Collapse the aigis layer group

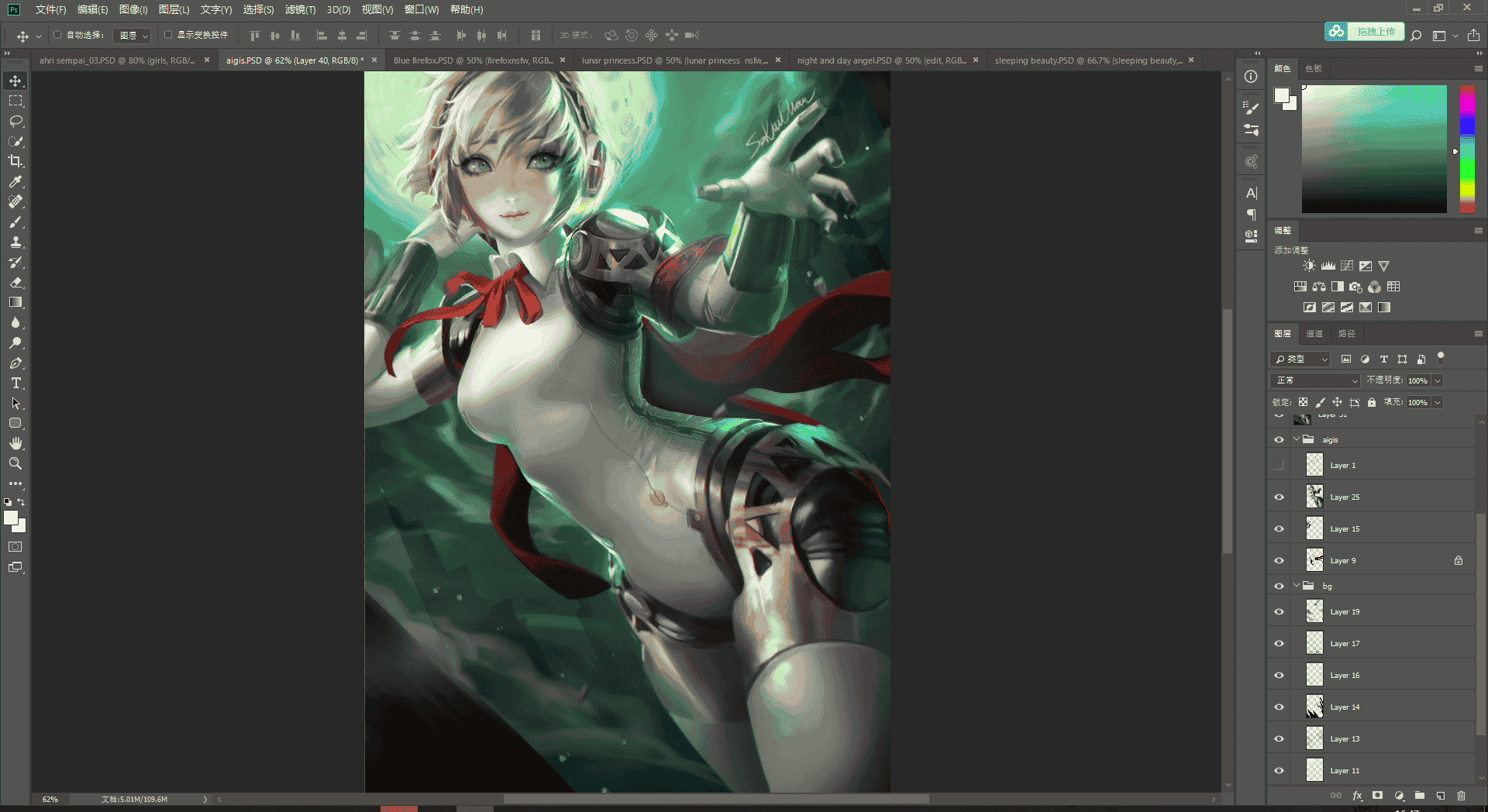(x=1297, y=439)
